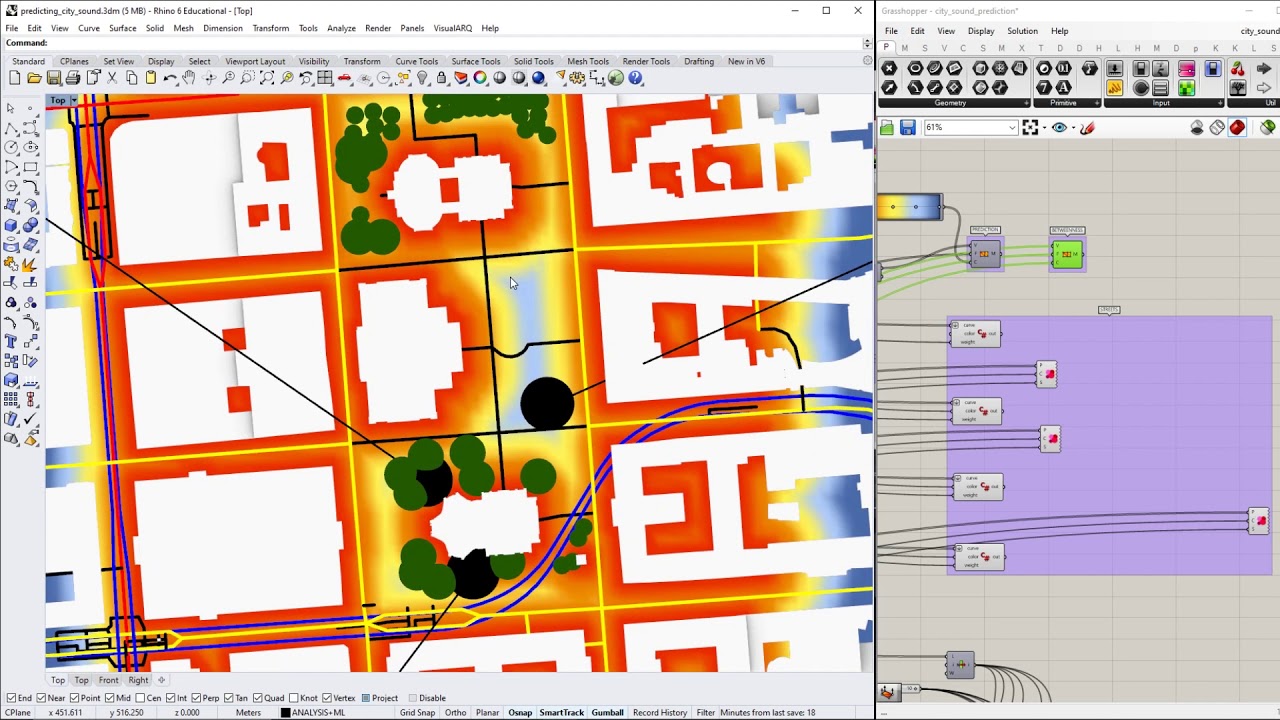Click the Cut scissors icon
Viewport: 1280px width, 720px height.
point(112,78)
